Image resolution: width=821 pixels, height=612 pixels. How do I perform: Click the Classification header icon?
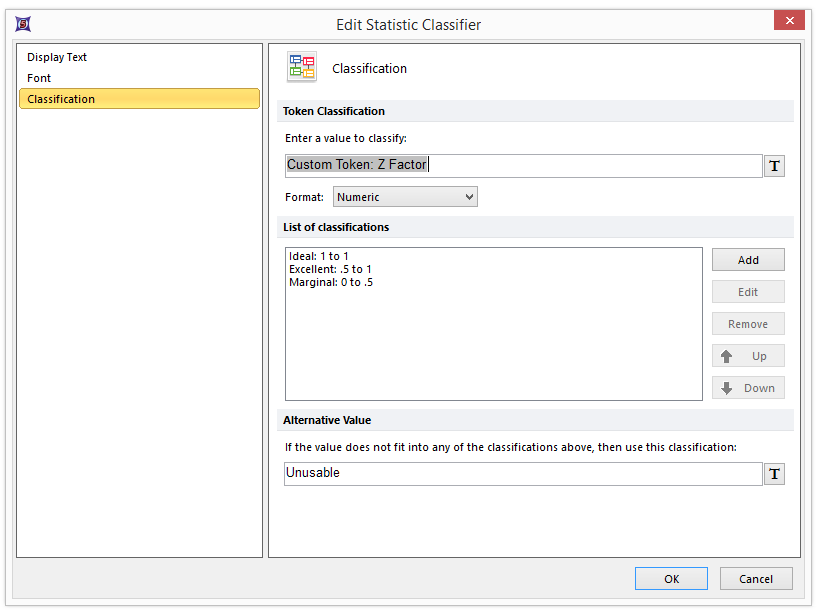point(301,67)
